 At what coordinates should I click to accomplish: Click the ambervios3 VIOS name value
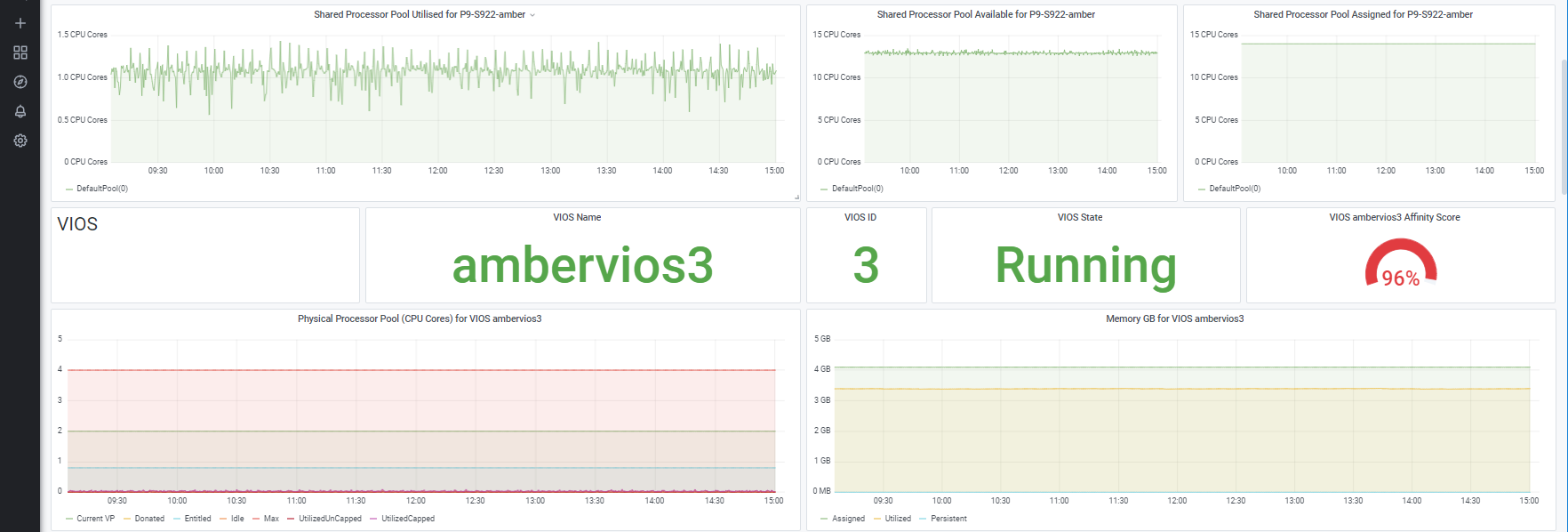[582, 265]
